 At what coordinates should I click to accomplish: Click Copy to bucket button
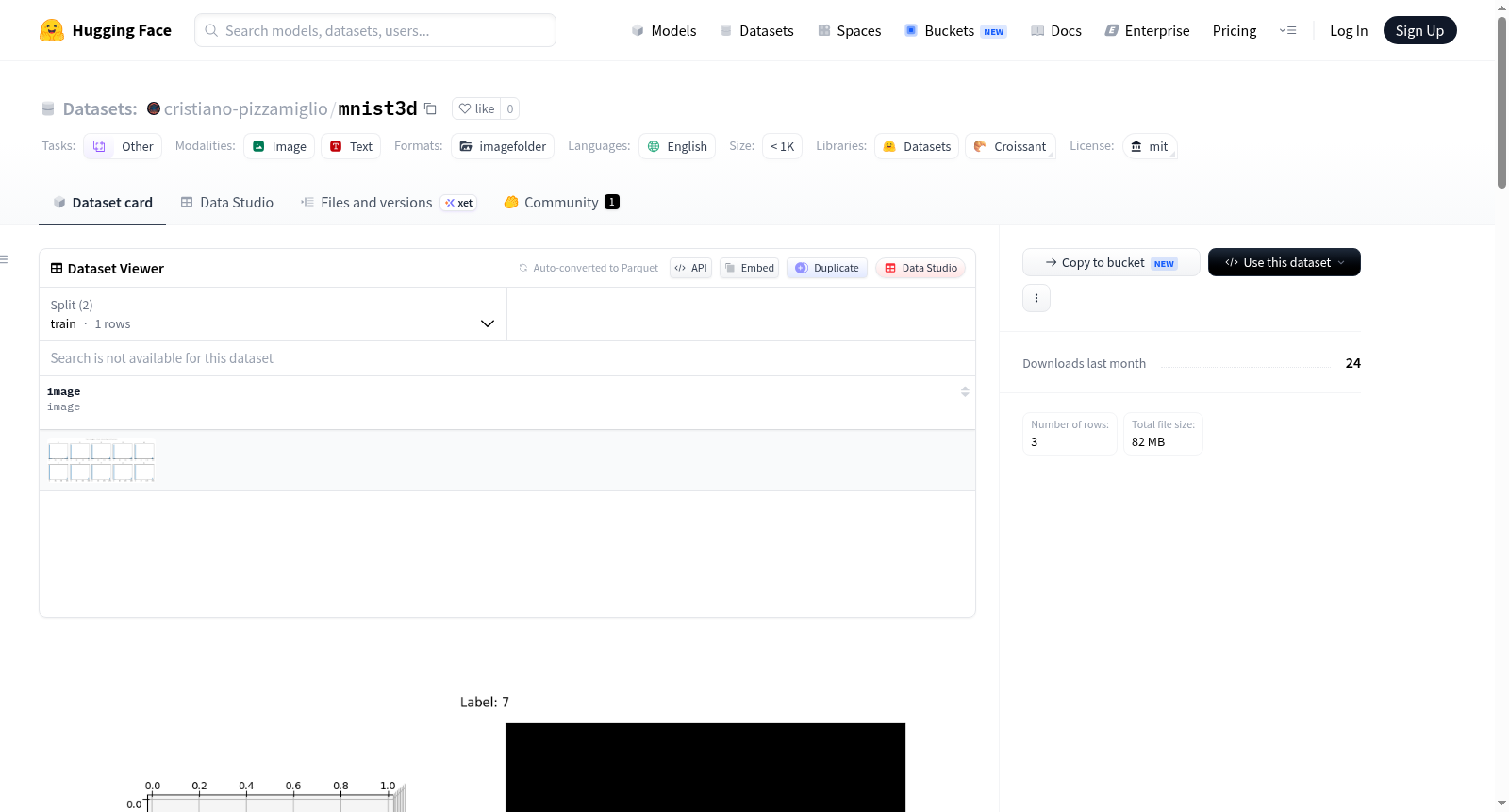[x=1111, y=262]
